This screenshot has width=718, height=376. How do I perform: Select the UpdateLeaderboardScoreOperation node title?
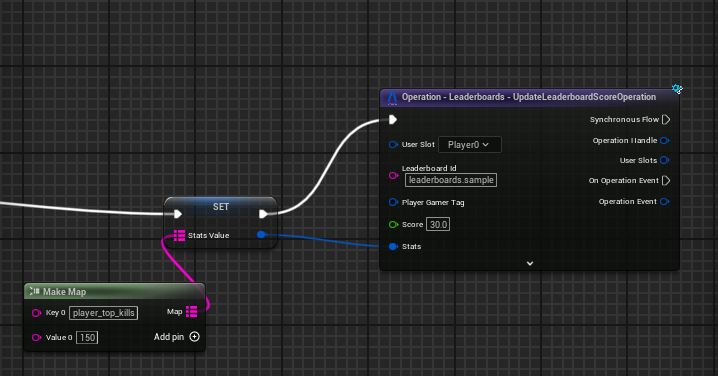tap(529, 97)
